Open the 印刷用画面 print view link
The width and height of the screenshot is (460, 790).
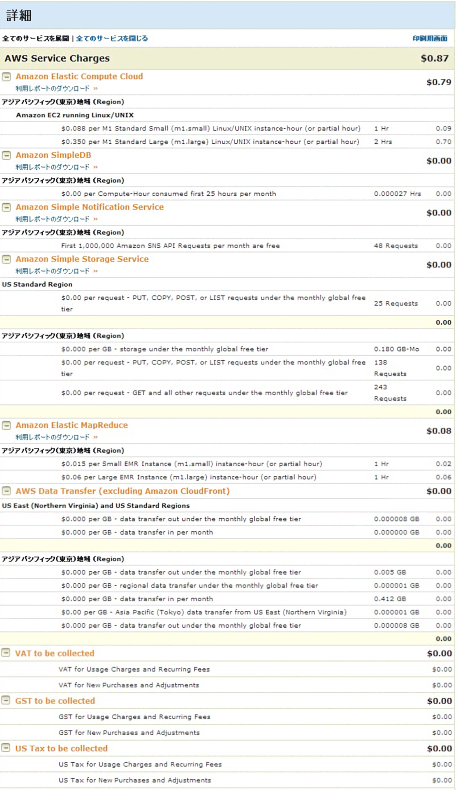pos(430,38)
